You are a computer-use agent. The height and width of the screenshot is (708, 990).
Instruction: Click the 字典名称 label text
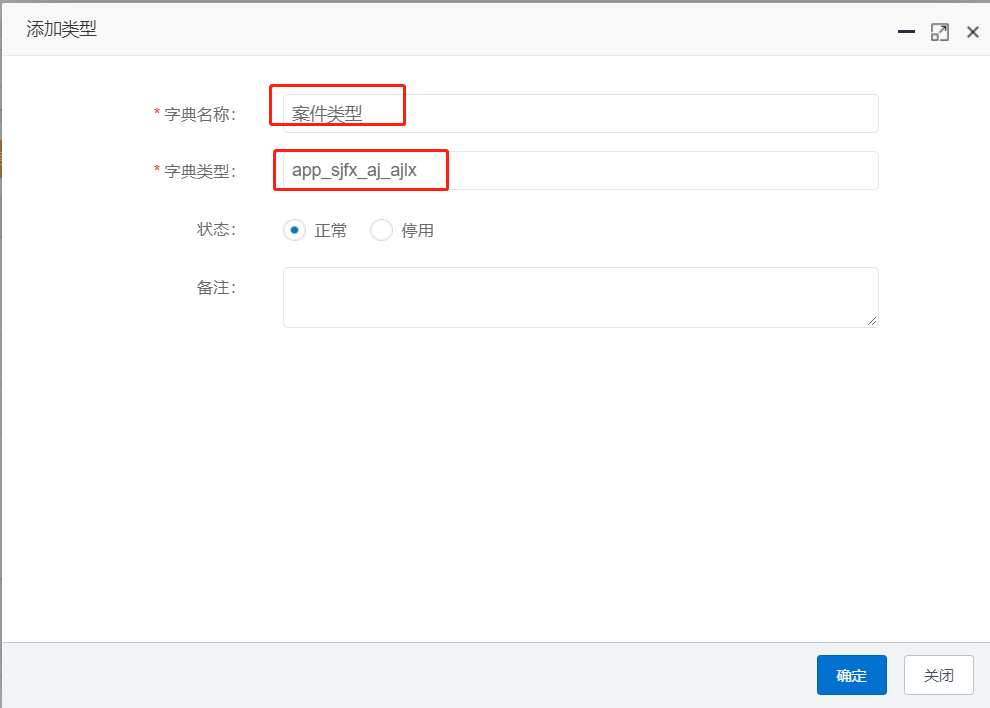[x=200, y=114]
